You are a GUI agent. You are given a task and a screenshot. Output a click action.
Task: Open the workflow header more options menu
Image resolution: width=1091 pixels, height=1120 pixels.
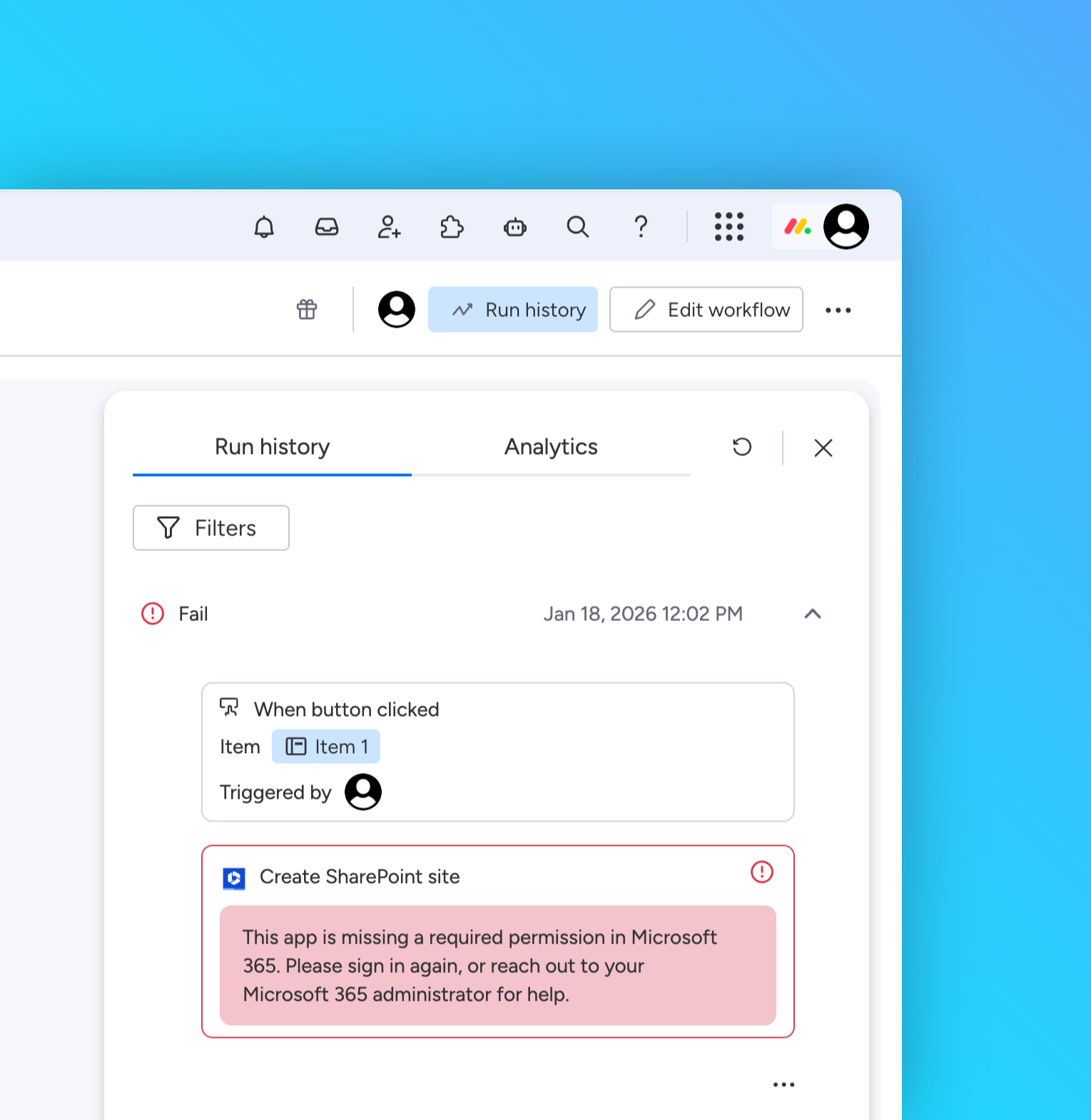click(838, 310)
